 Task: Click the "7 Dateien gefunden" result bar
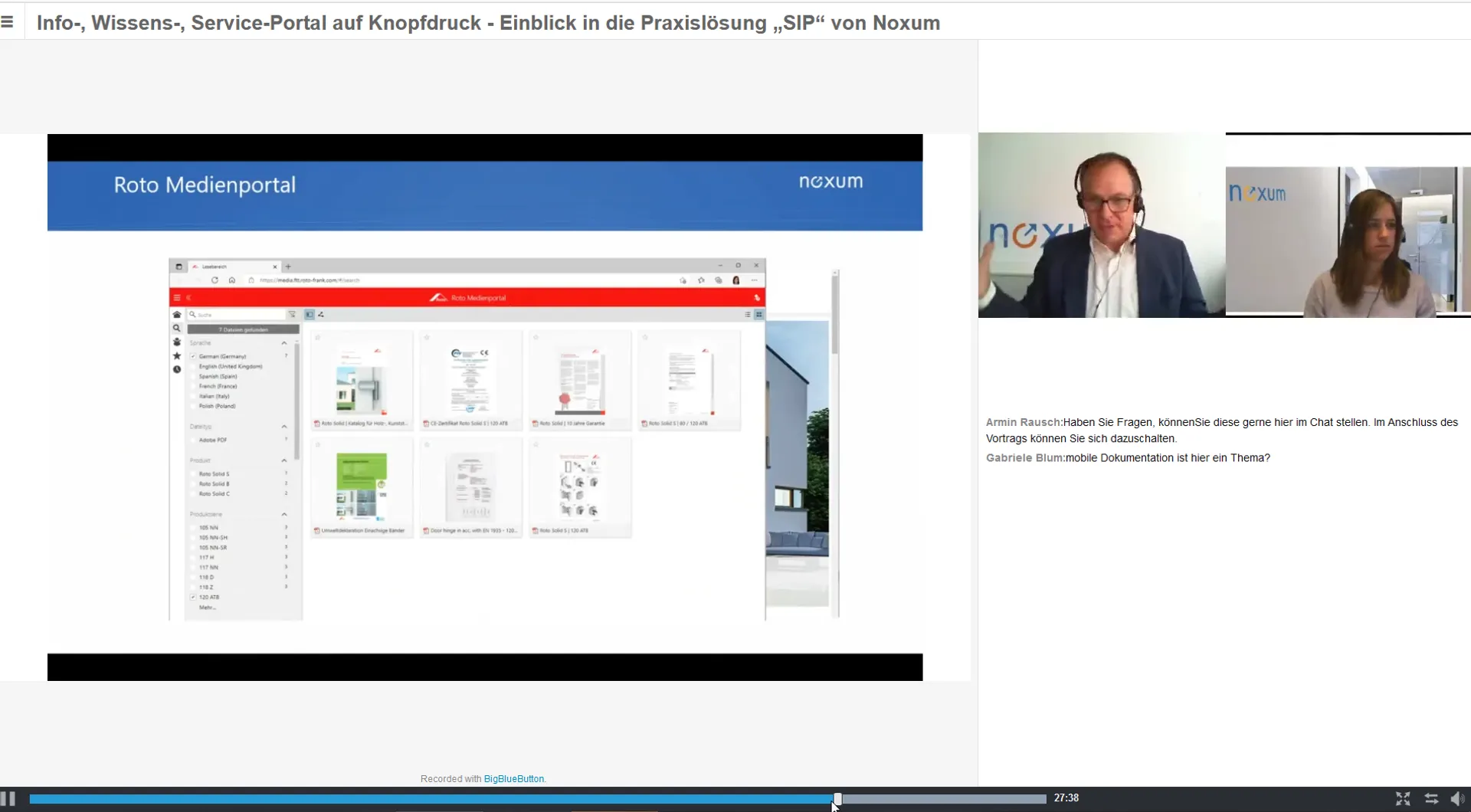click(x=244, y=329)
